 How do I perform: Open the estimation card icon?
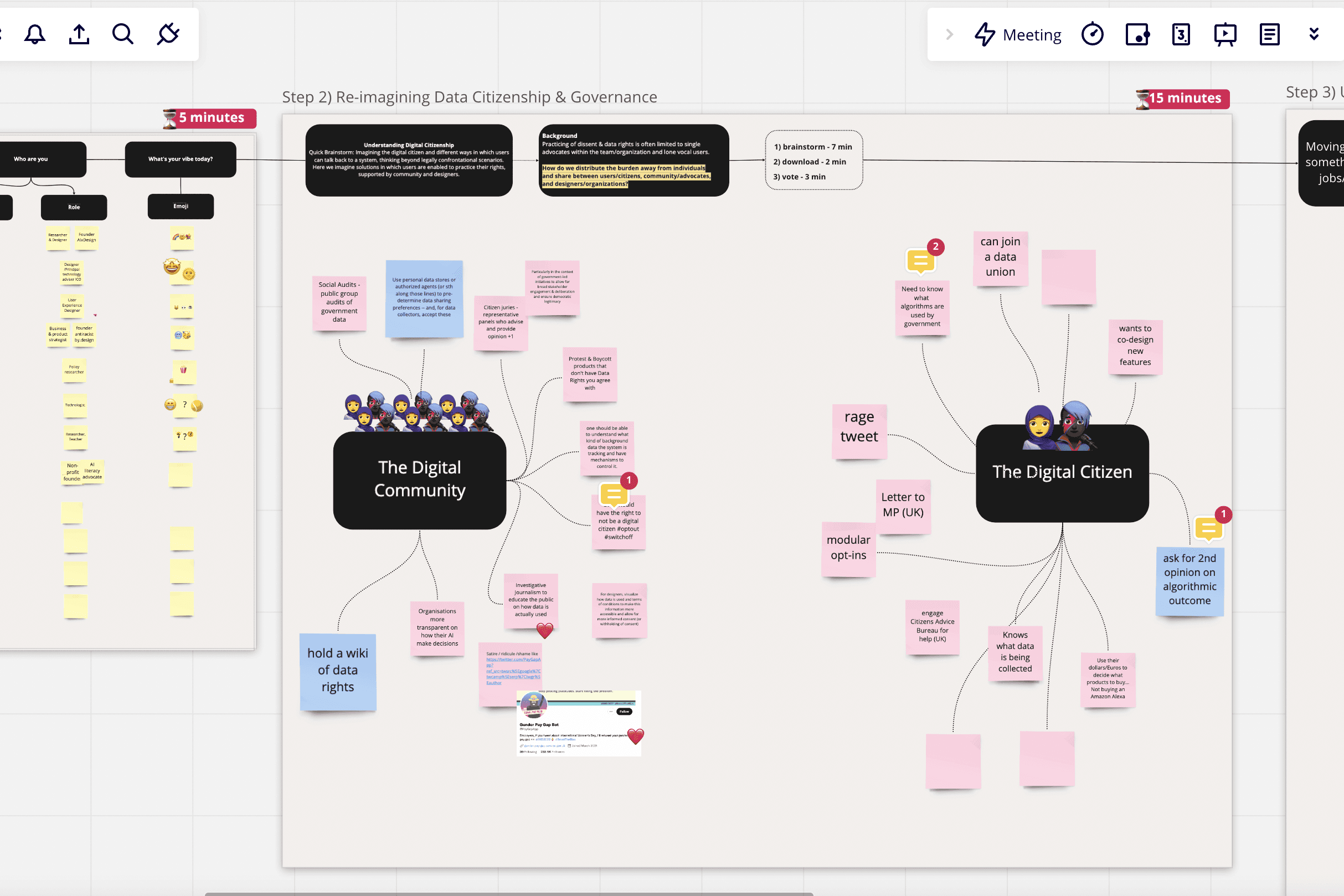pyautogui.click(x=1181, y=35)
